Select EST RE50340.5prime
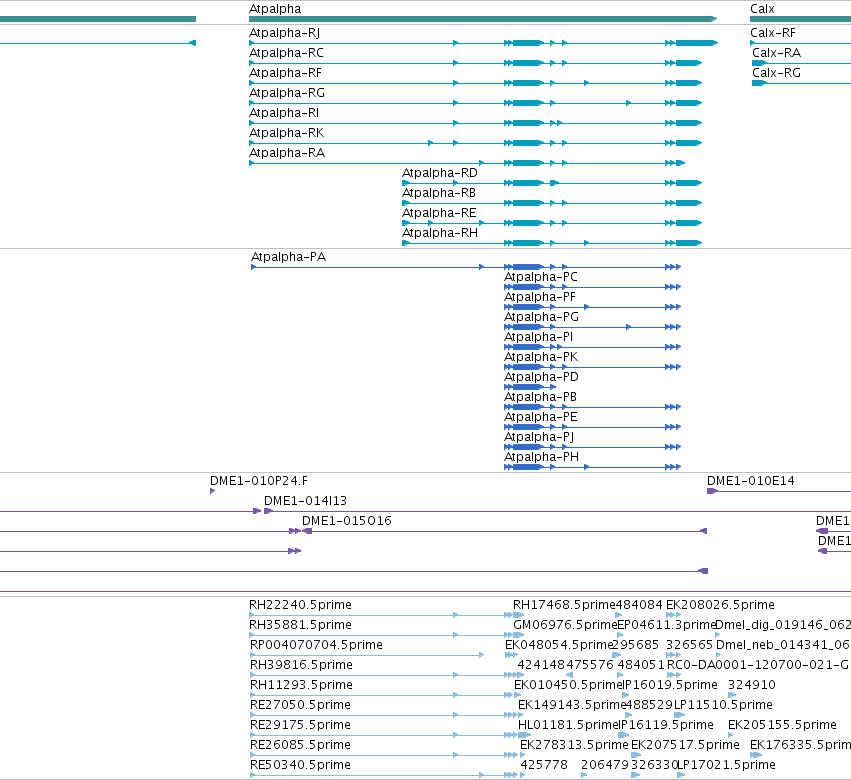Image resolution: width=851 pixels, height=780 pixels. click(300, 765)
